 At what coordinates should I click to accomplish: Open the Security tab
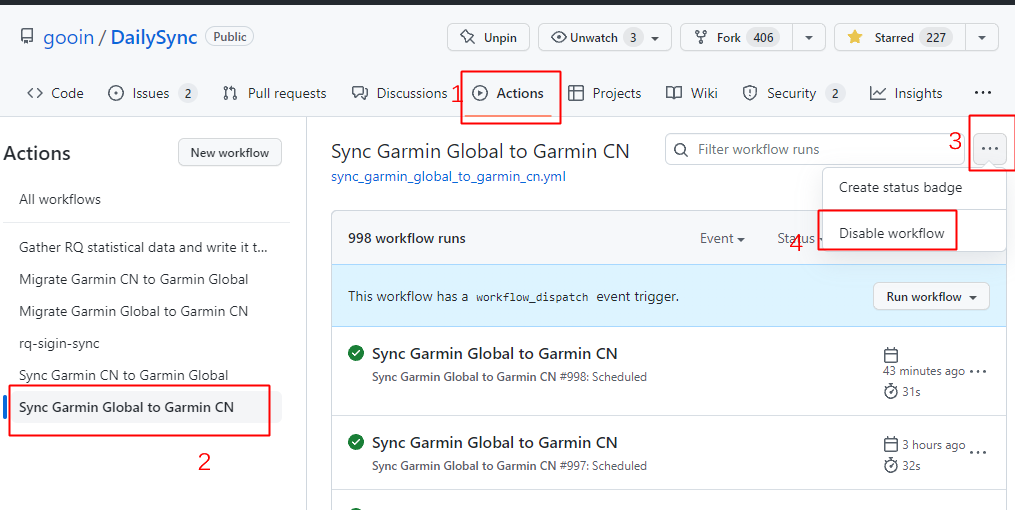pos(793,93)
